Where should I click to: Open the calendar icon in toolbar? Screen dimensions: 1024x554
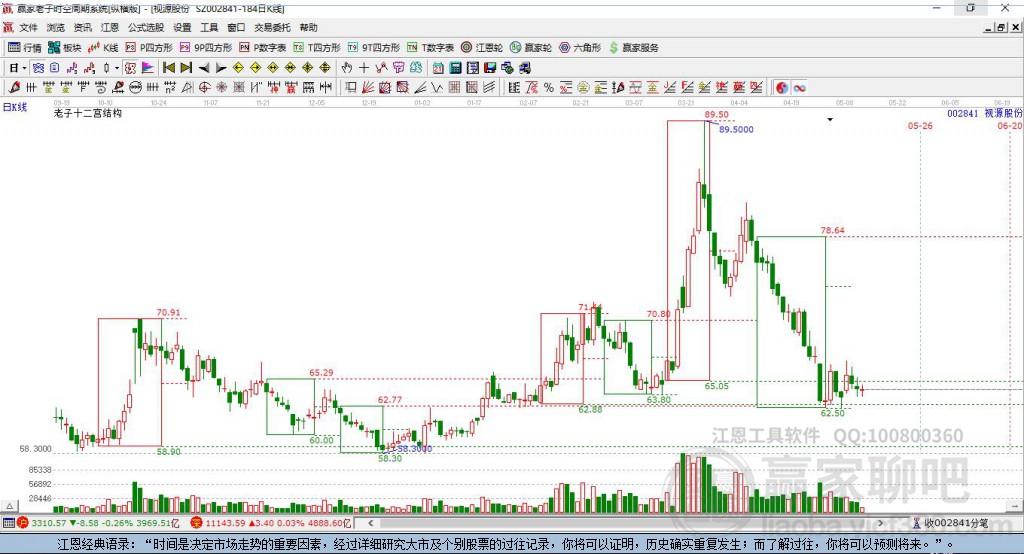[438, 68]
